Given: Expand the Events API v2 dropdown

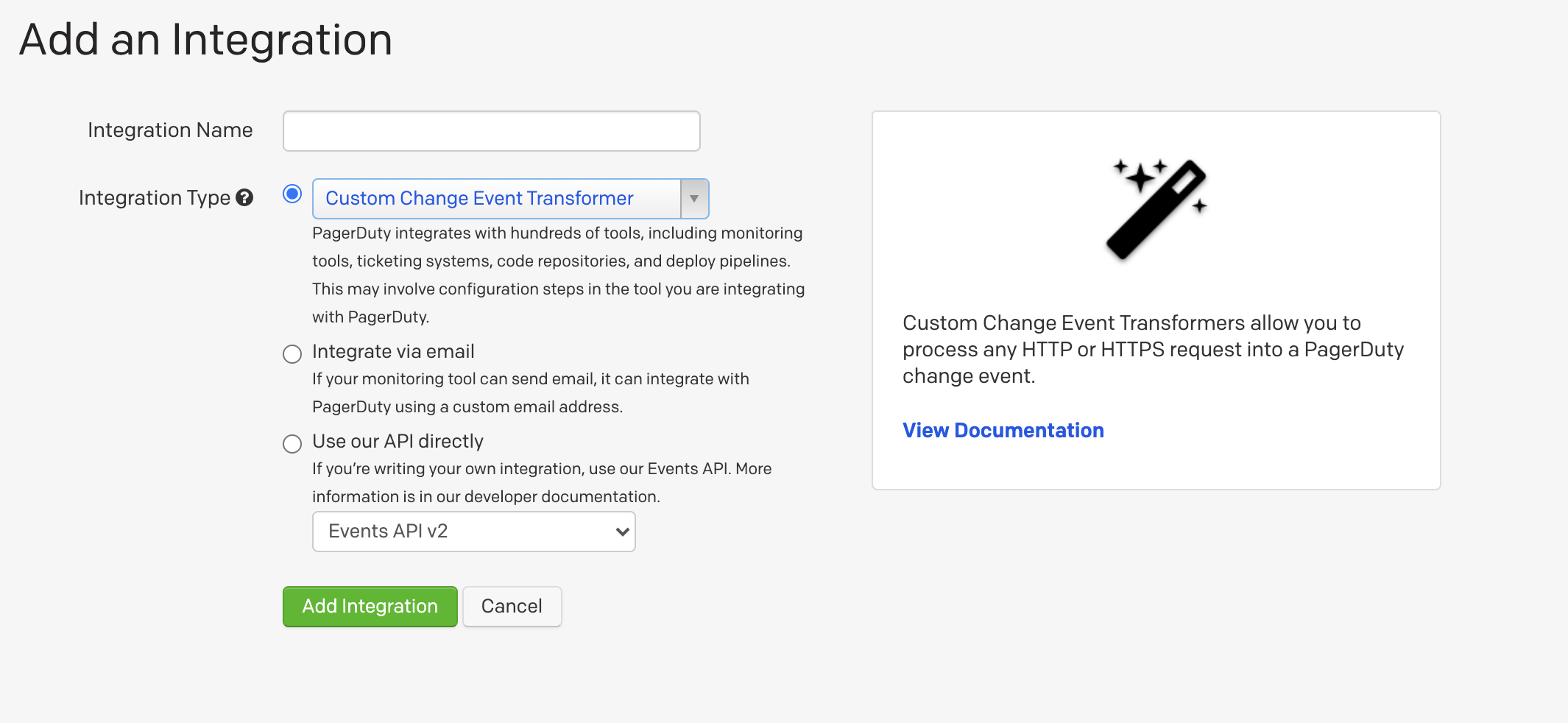Looking at the screenshot, I should click(473, 532).
